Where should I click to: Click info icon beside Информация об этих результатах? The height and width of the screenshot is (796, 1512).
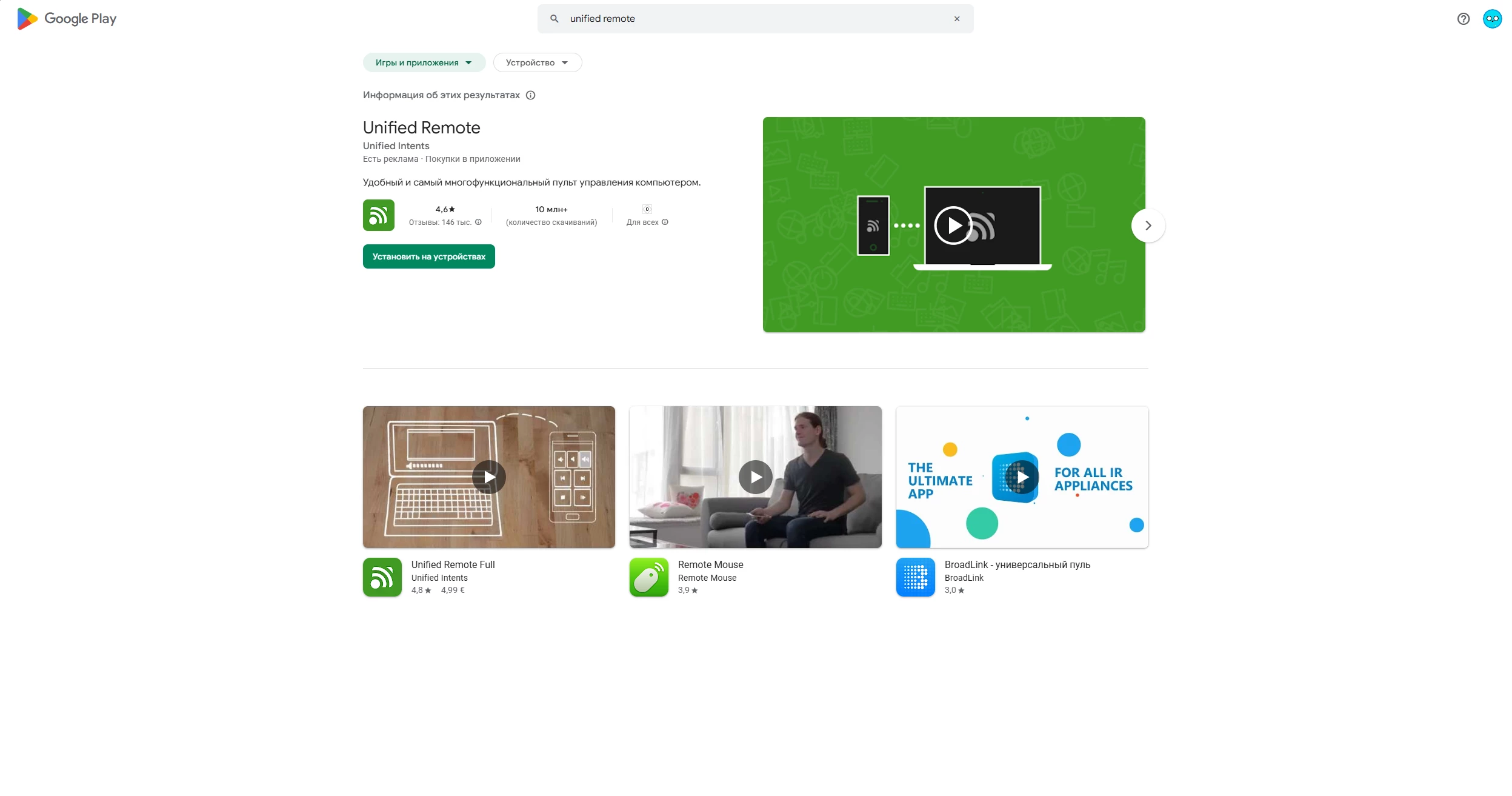click(x=530, y=95)
